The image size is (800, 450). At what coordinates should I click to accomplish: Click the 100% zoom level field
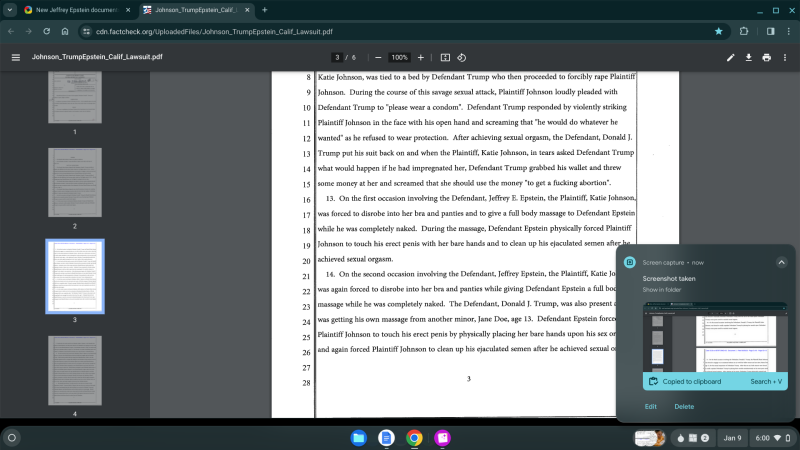click(x=399, y=58)
